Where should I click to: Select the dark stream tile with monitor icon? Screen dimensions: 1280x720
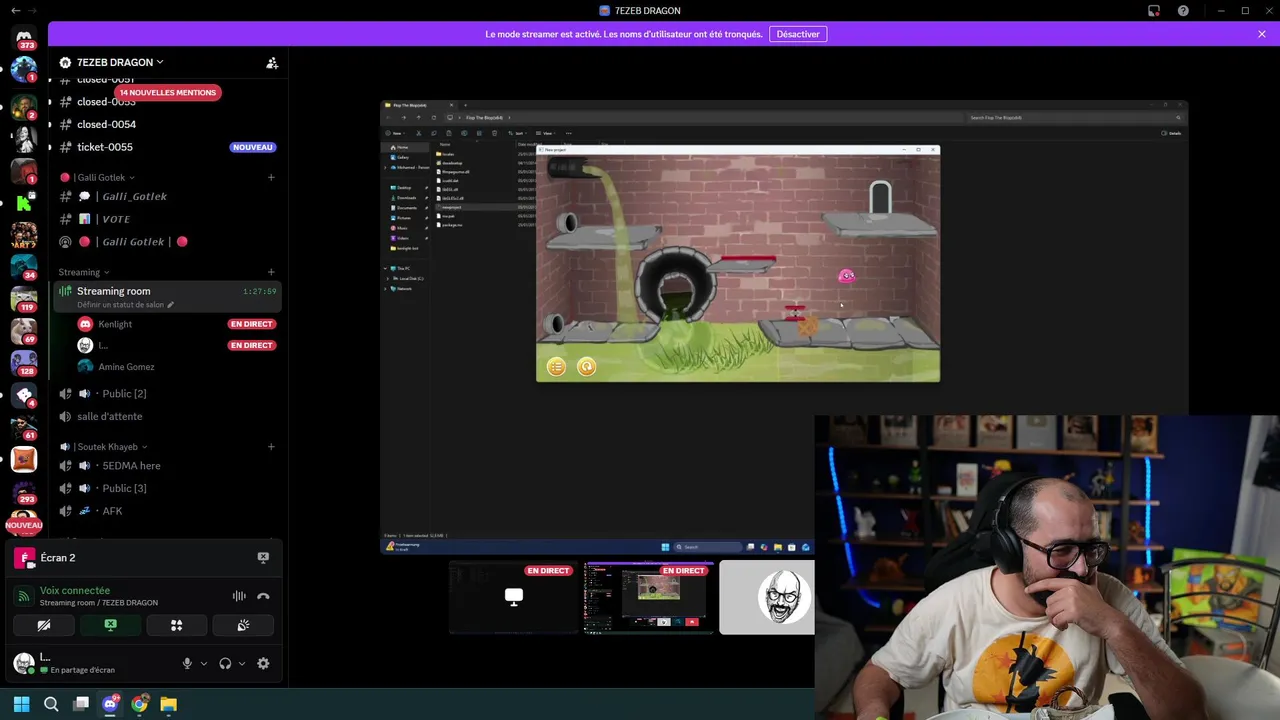[514, 597]
